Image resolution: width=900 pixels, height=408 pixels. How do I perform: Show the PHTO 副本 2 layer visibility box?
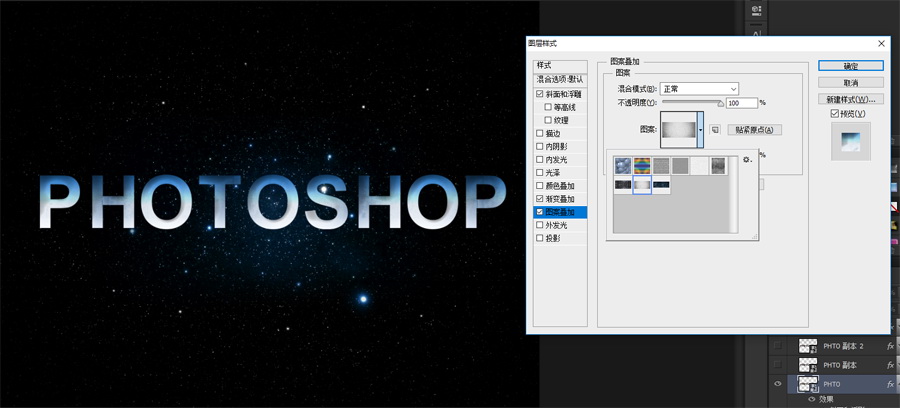(x=778, y=346)
